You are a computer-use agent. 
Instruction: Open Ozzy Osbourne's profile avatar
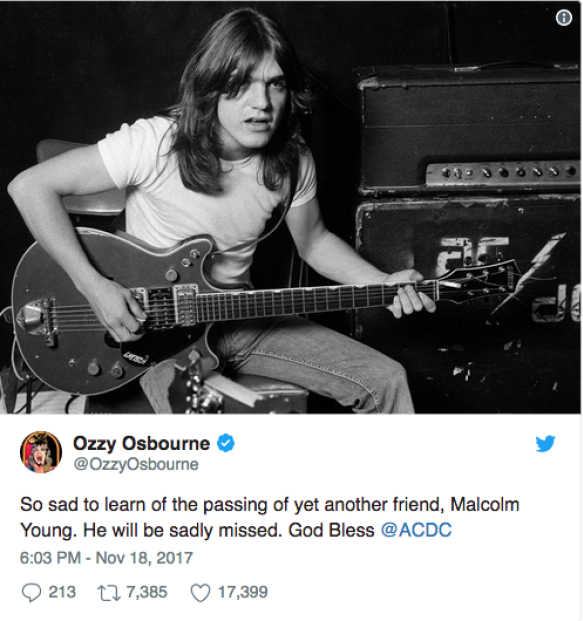(41, 452)
